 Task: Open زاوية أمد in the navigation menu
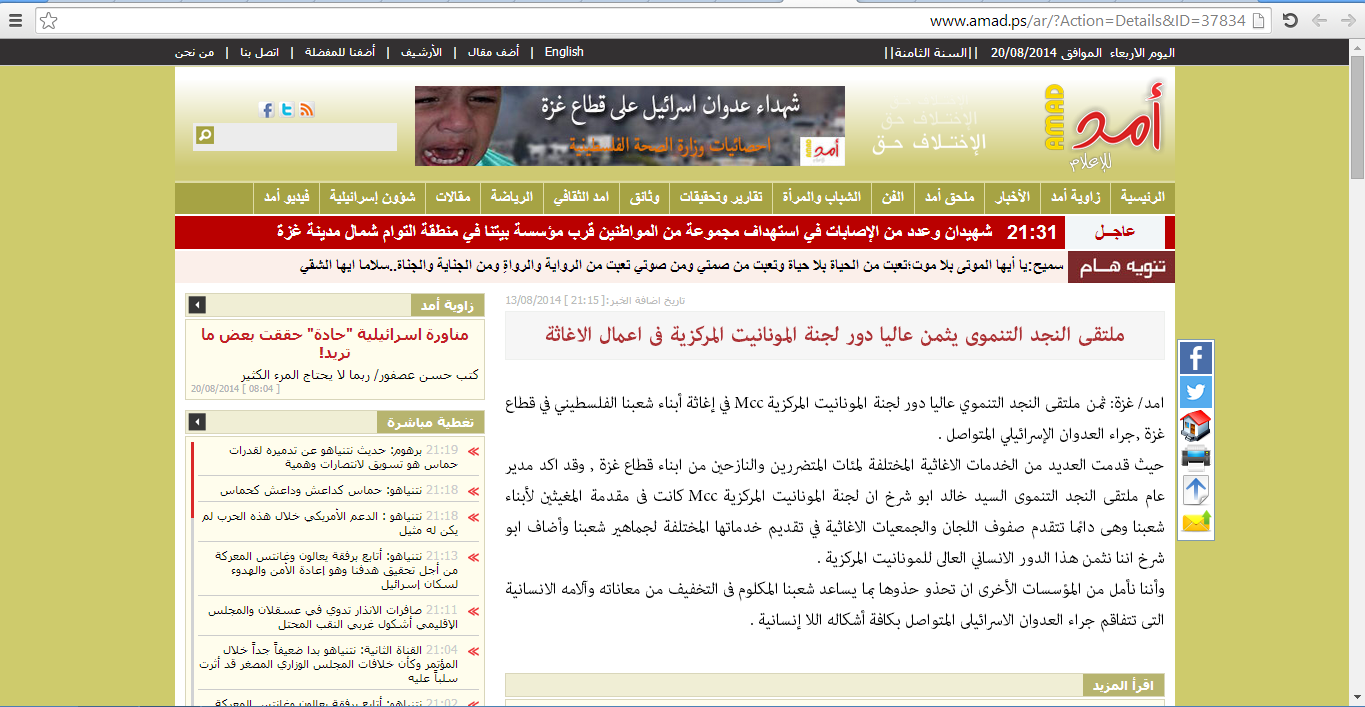coord(1076,197)
